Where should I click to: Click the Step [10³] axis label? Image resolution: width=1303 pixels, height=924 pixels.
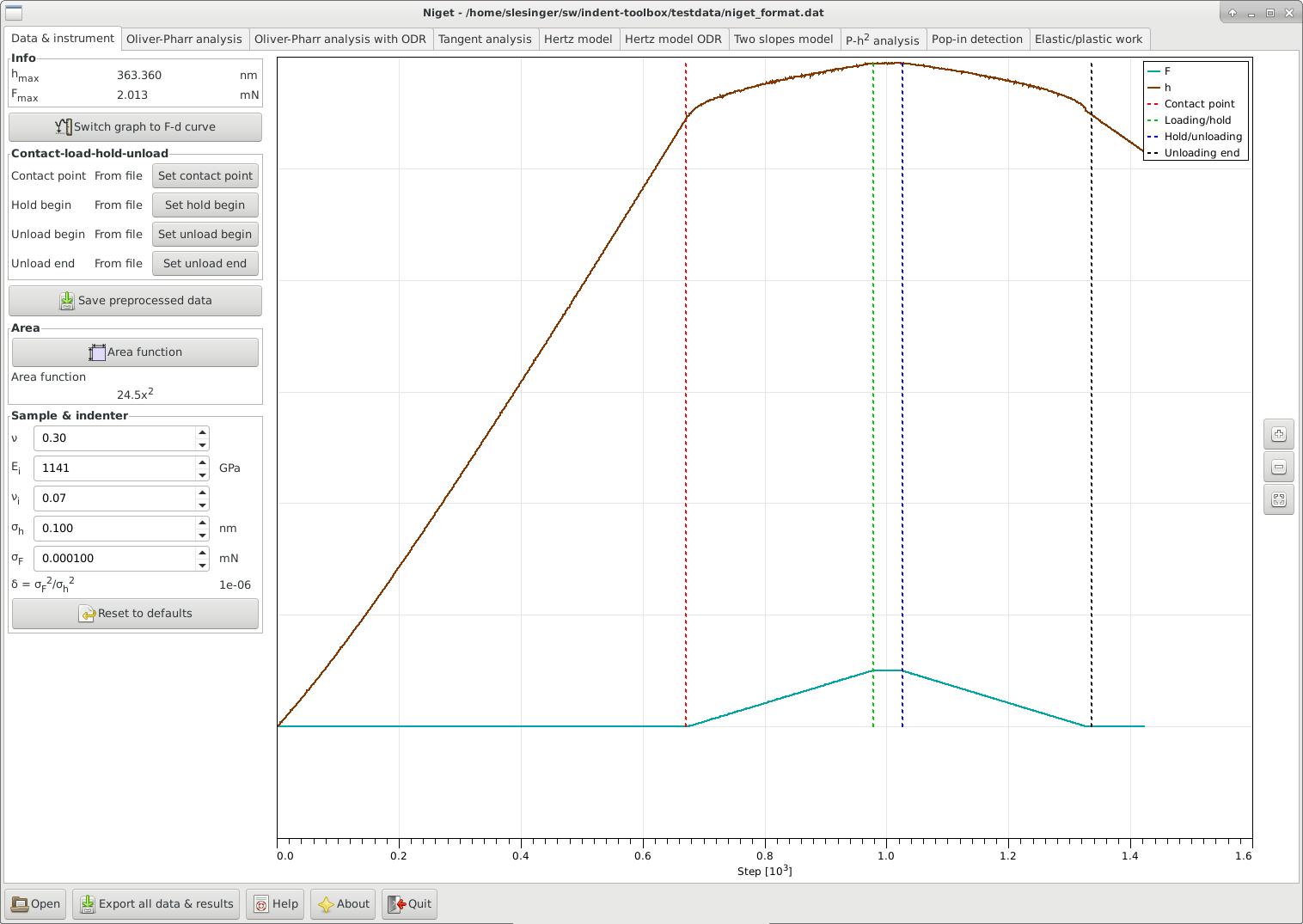point(765,871)
